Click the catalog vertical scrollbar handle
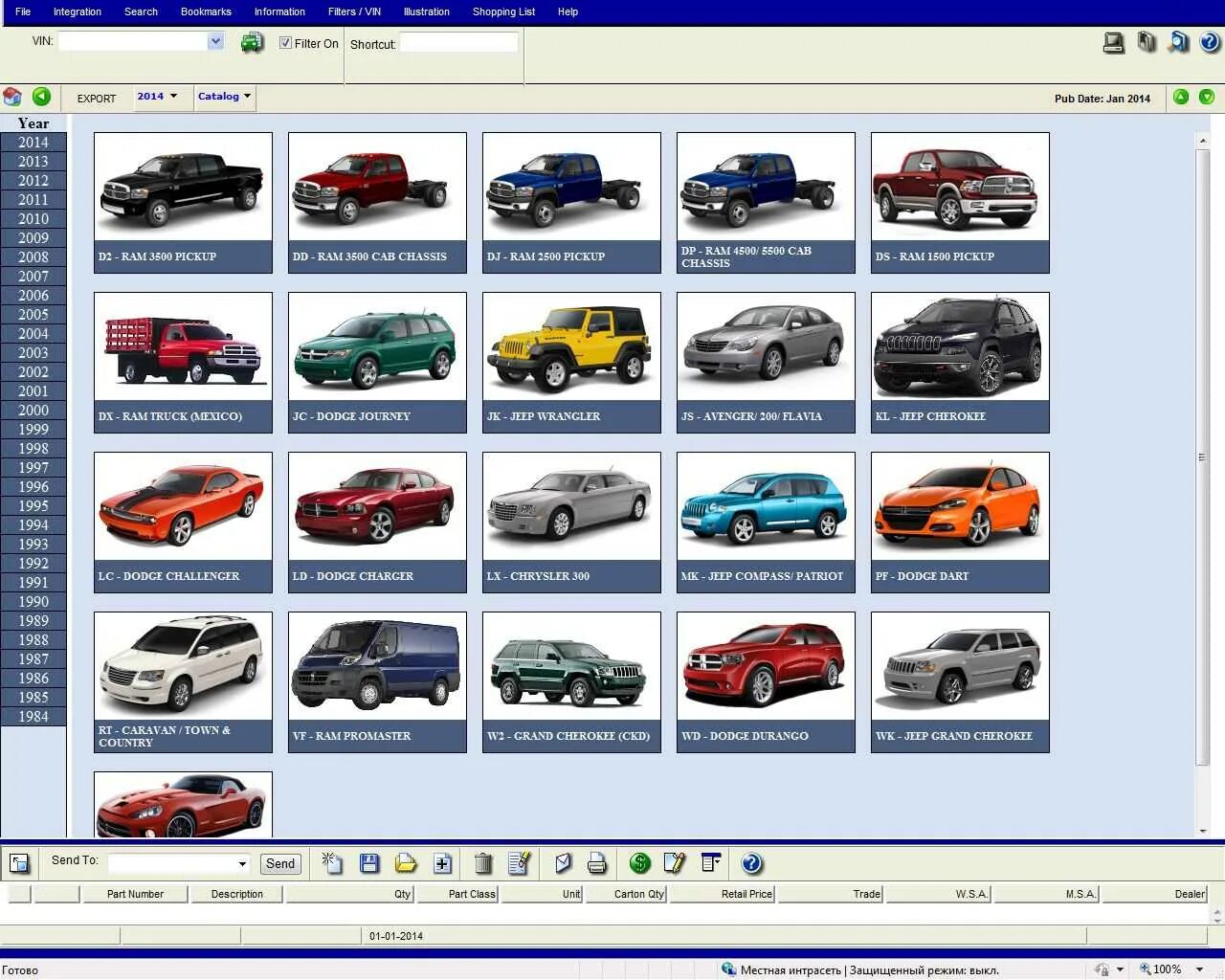Image resolution: width=1225 pixels, height=980 pixels. 1203,457
